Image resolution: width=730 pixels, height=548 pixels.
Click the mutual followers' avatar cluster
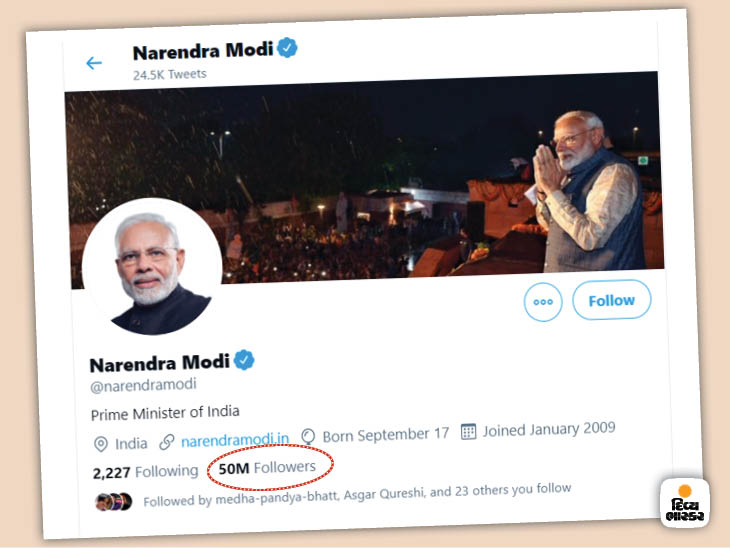[x=113, y=501]
